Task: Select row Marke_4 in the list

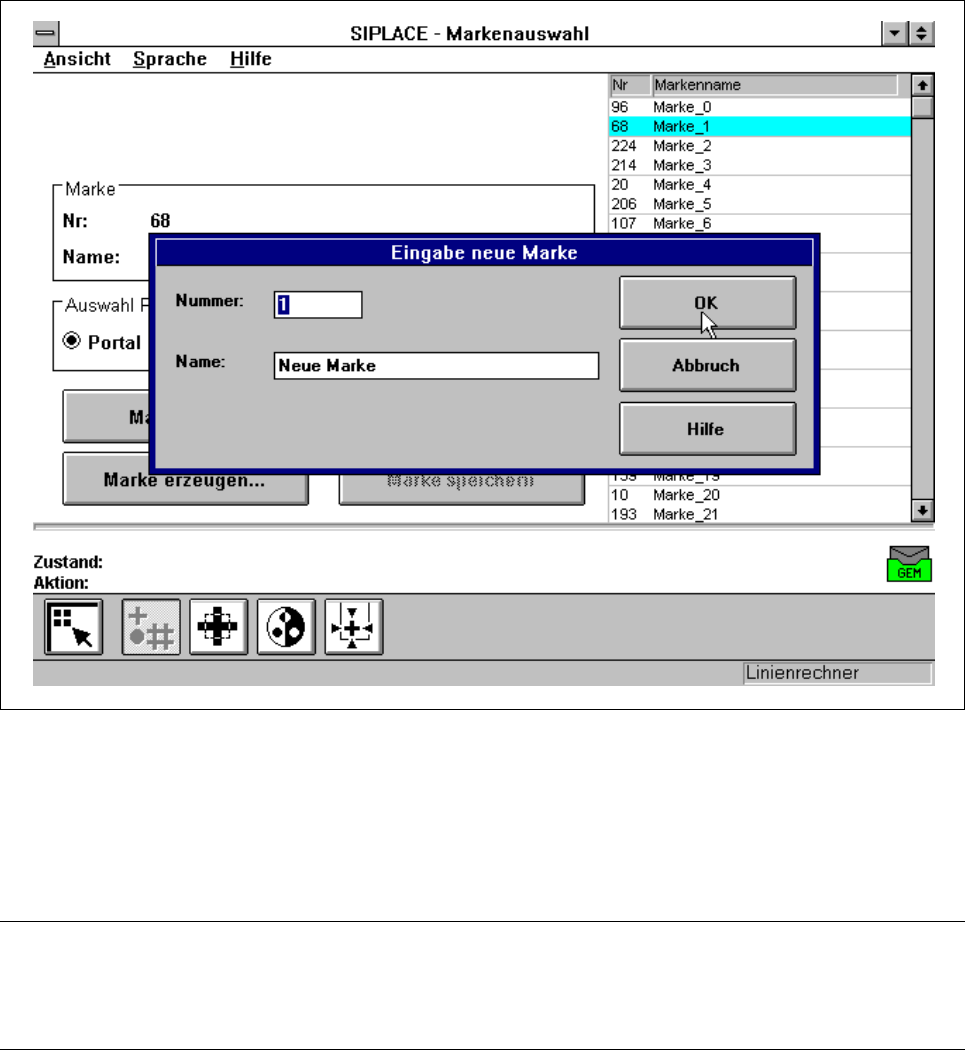Action: click(x=759, y=185)
